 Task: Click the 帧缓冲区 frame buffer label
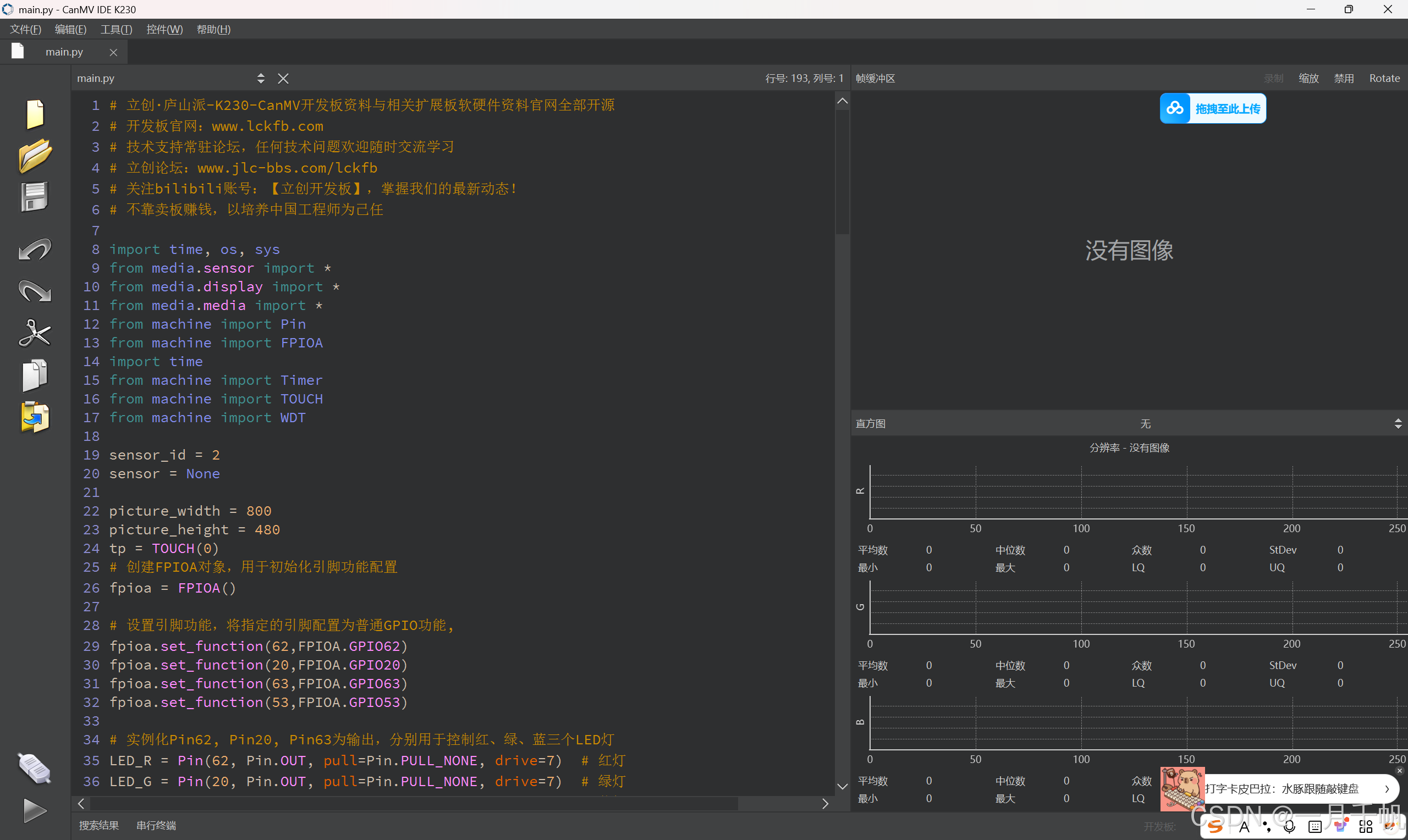coord(875,78)
